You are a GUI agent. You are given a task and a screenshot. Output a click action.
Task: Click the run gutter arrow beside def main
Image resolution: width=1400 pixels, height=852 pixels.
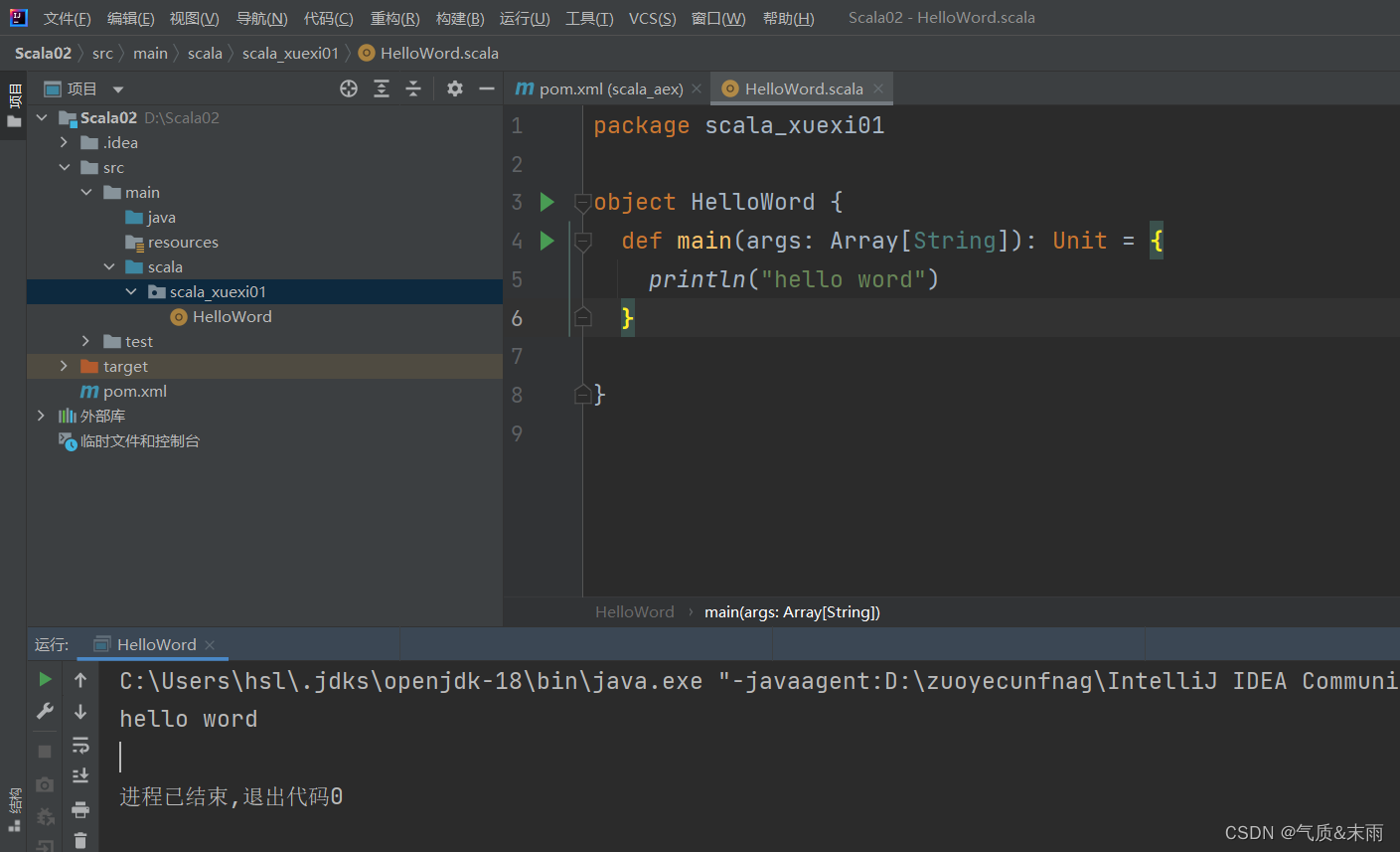pos(546,240)
